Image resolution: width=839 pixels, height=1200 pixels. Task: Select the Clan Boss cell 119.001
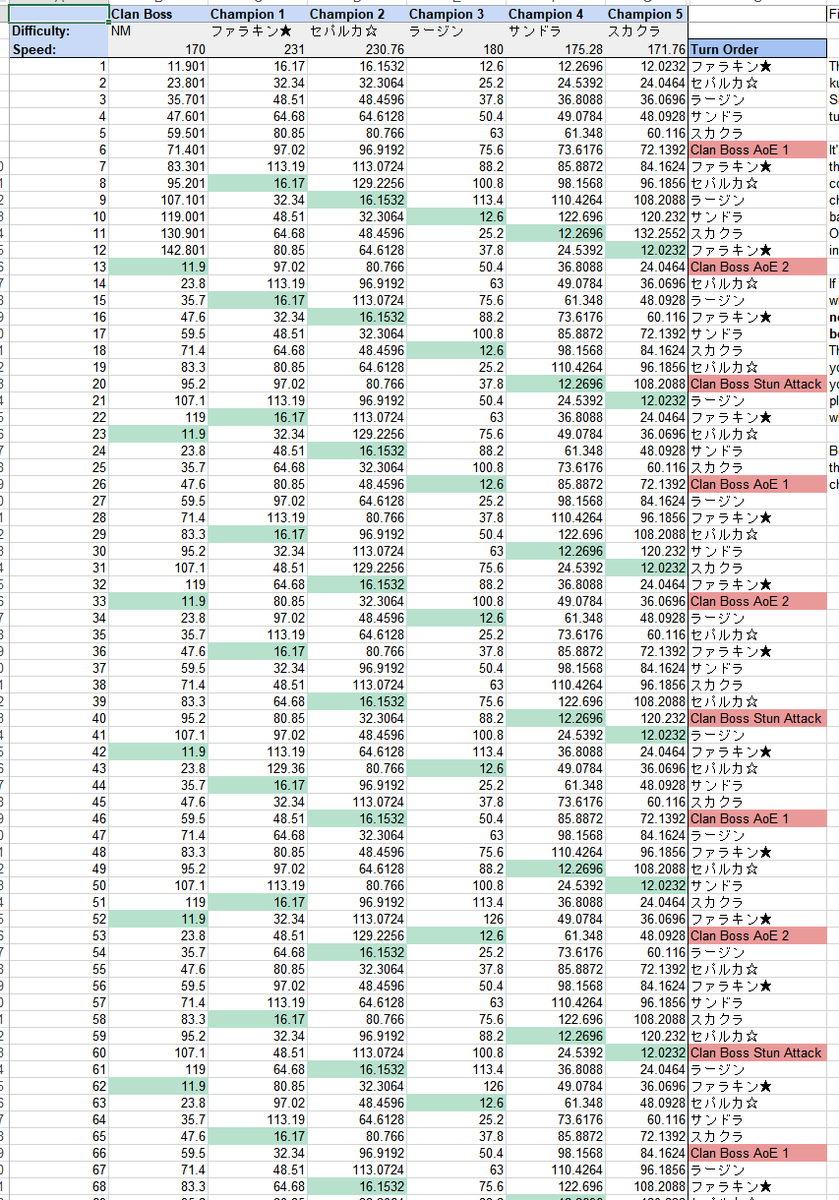tap(158, 216)
